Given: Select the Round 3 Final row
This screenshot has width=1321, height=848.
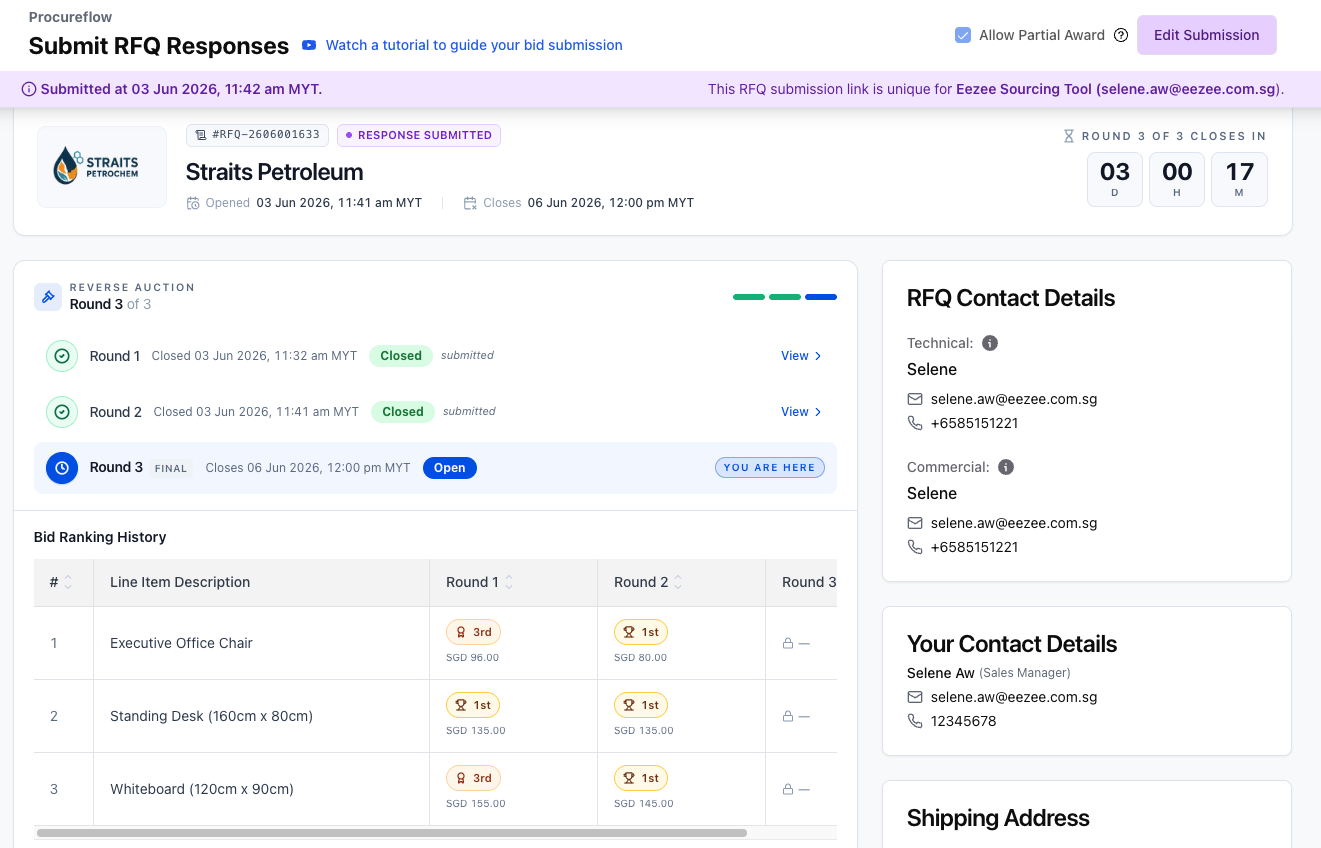Looking at the screenshot, I should pos(435,468).
